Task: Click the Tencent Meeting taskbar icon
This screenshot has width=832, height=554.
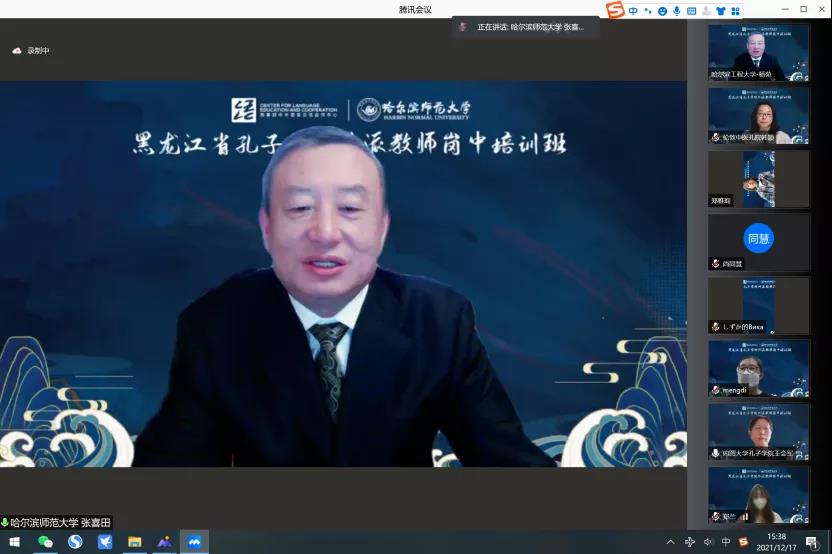Action: (194, 542)
